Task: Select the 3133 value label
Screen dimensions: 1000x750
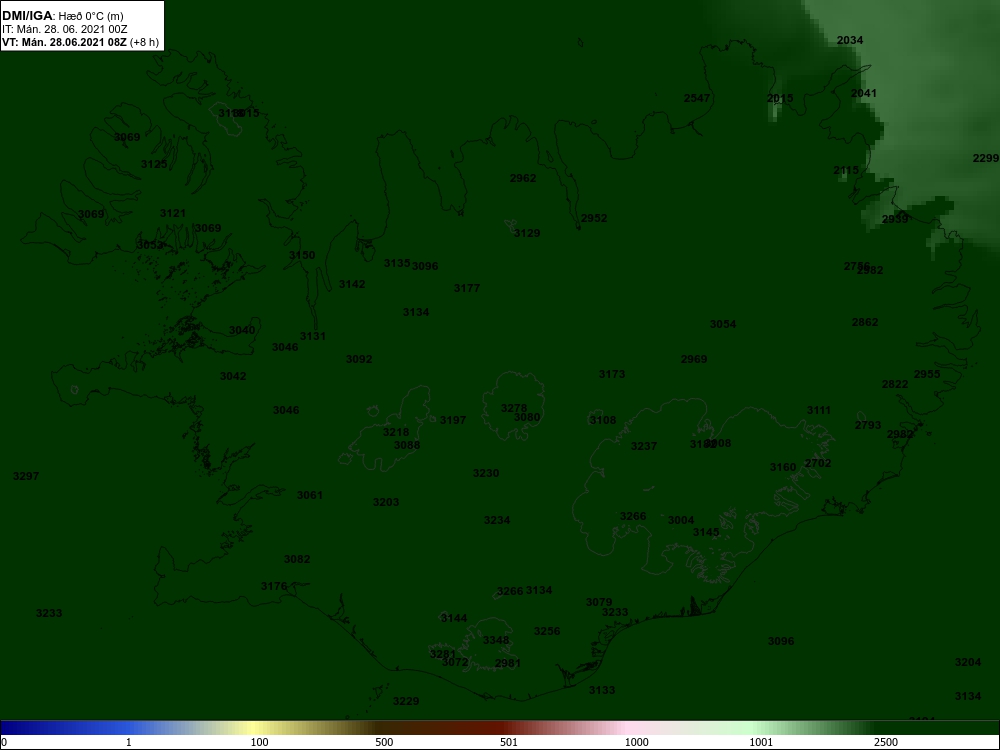Action: [601, 690]
